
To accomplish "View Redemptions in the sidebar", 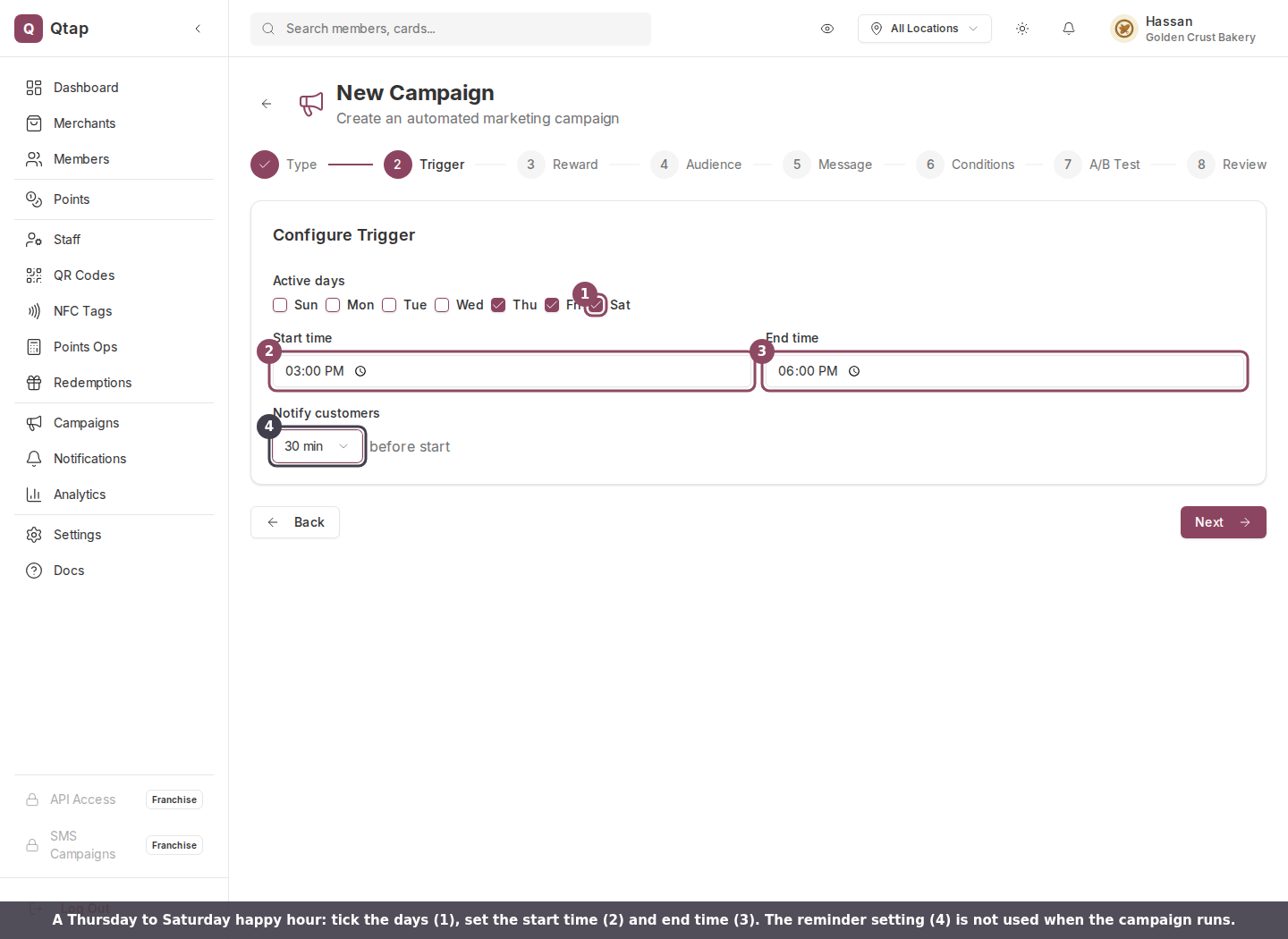I will tap(114, 383).
